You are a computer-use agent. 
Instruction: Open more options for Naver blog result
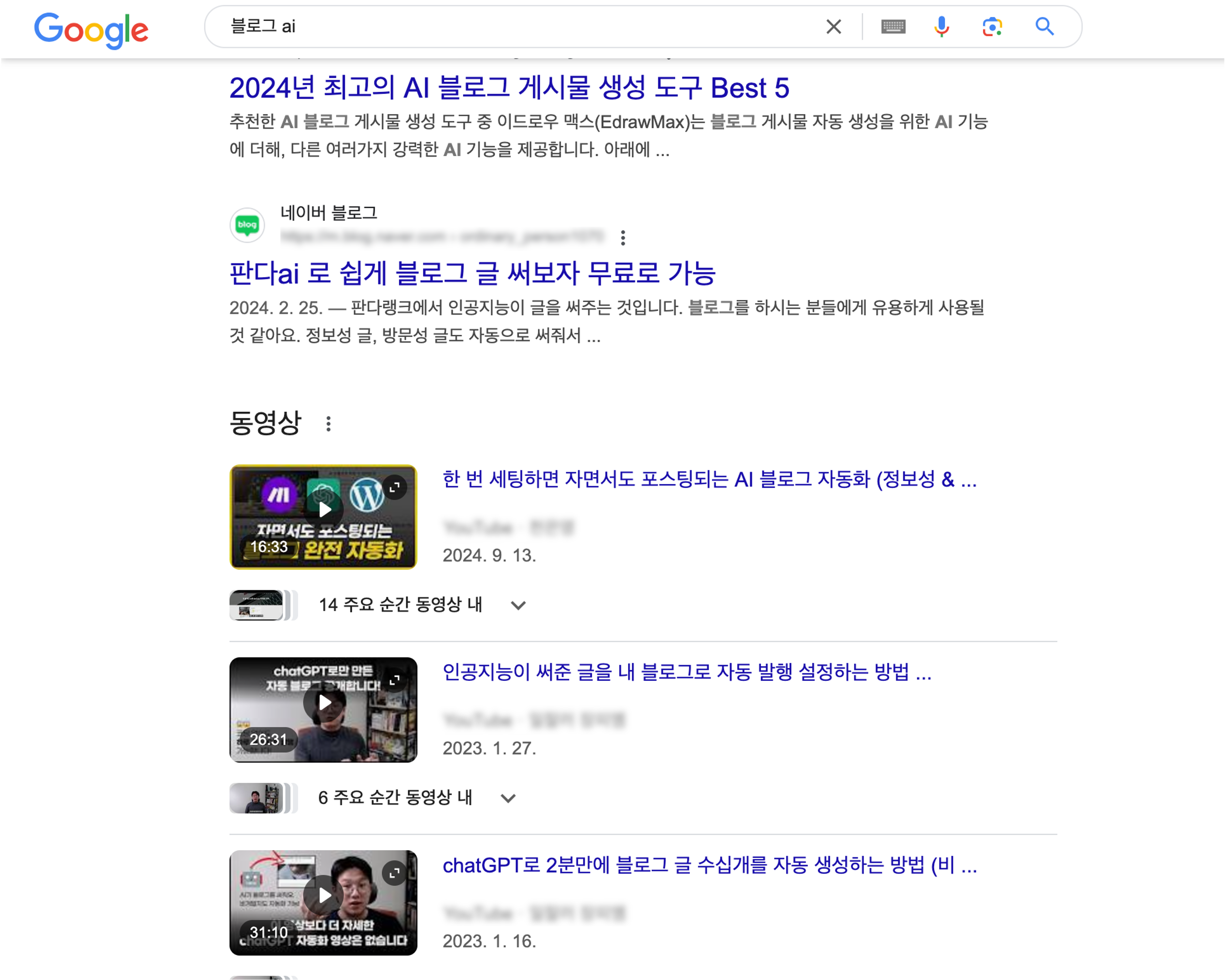(x=623, y=237)
